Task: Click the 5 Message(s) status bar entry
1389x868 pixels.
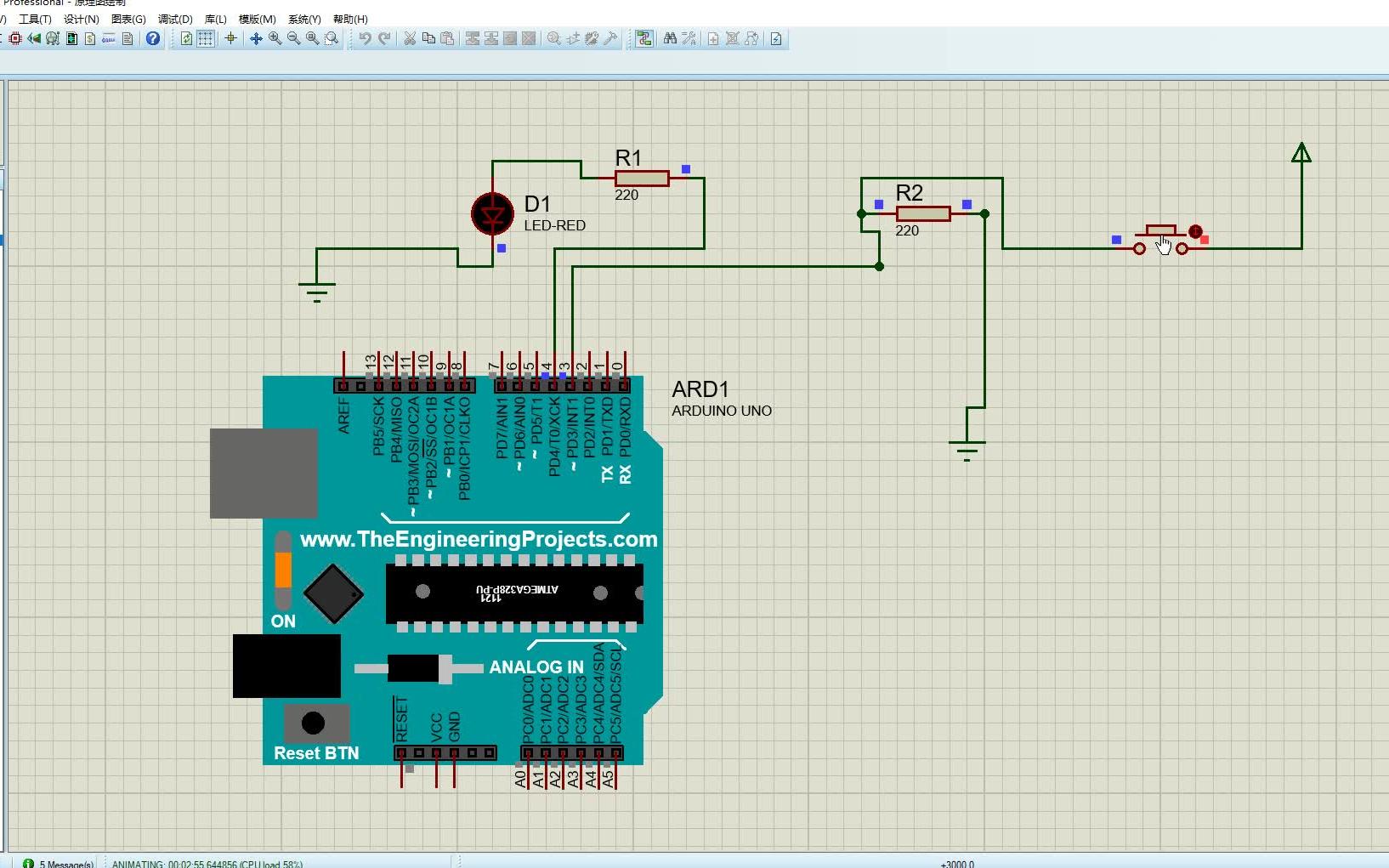Action: (60, 863)
